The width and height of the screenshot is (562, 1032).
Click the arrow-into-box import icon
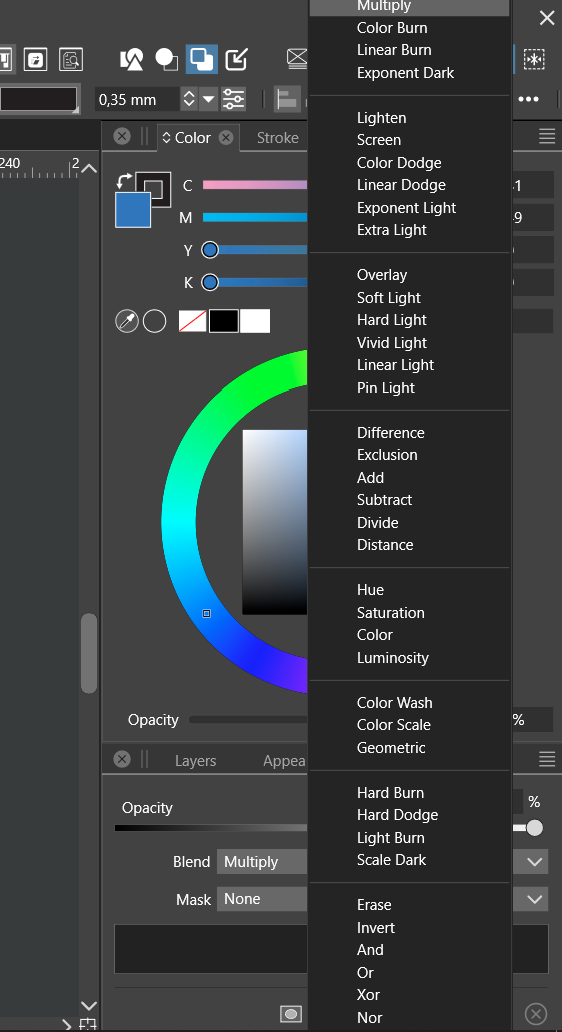coord(236,59)
